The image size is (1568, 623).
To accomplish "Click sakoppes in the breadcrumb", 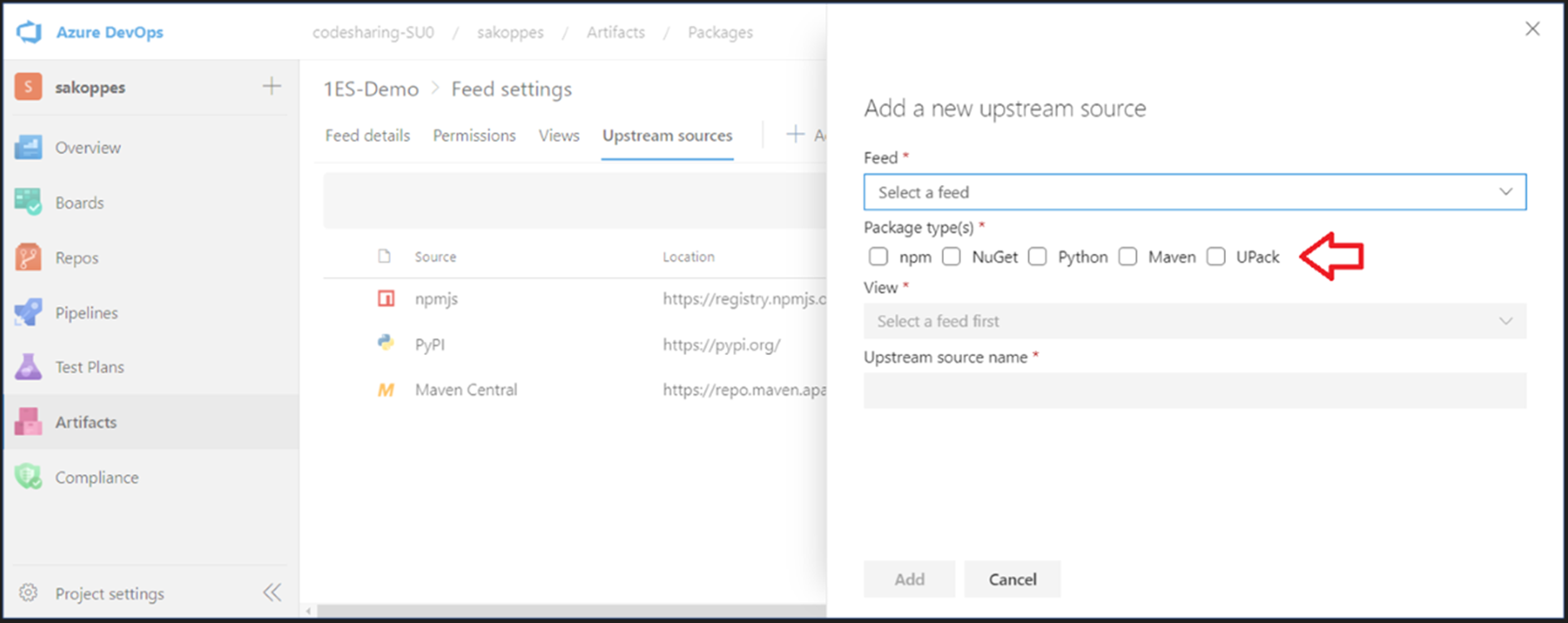I will click(x=510, y=32).
